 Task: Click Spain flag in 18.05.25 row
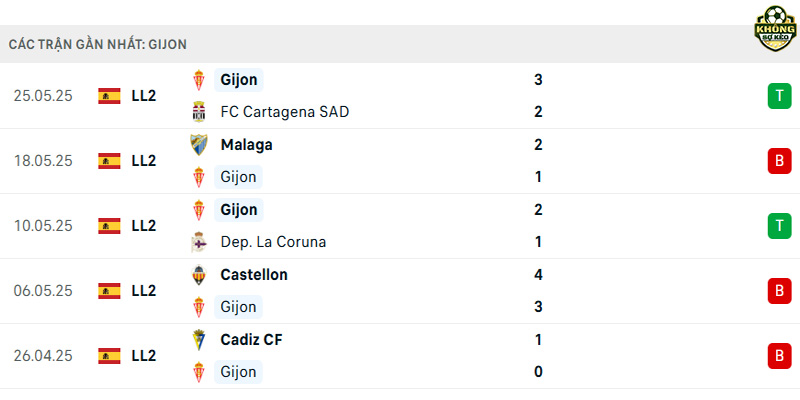[109, 161]
